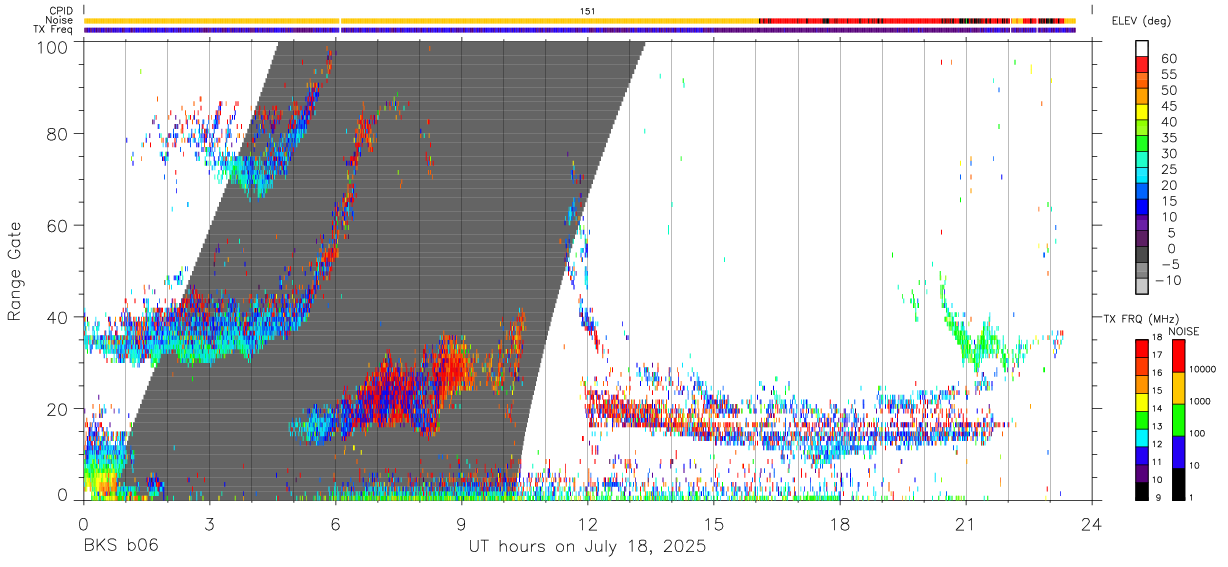Click the 100 label on NOISE colorbar
Screen dimensions: 1228x567
1196,434
